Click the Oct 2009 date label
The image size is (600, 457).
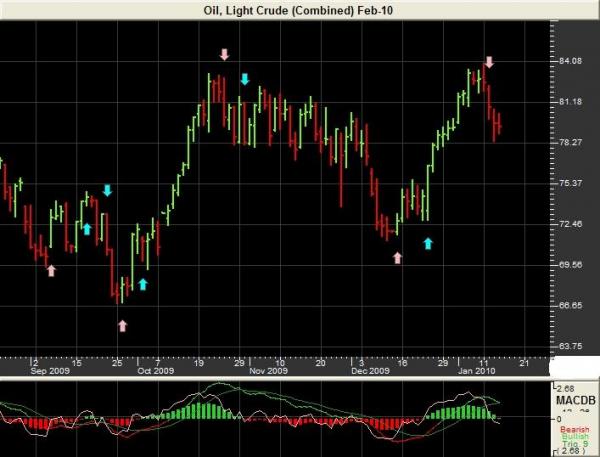[156, 371]
